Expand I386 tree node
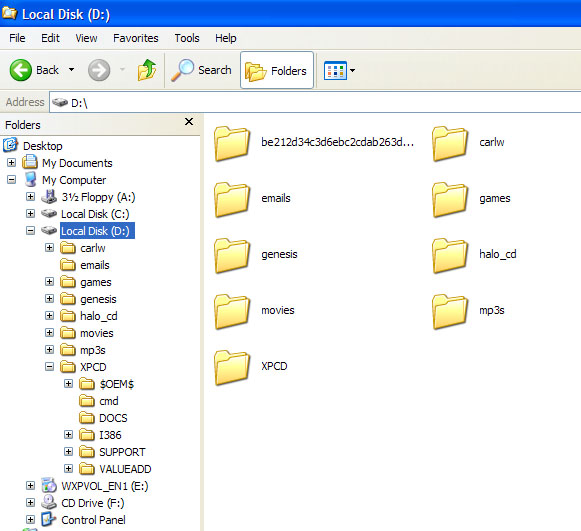Screen dimensions: 581x531 68,435
